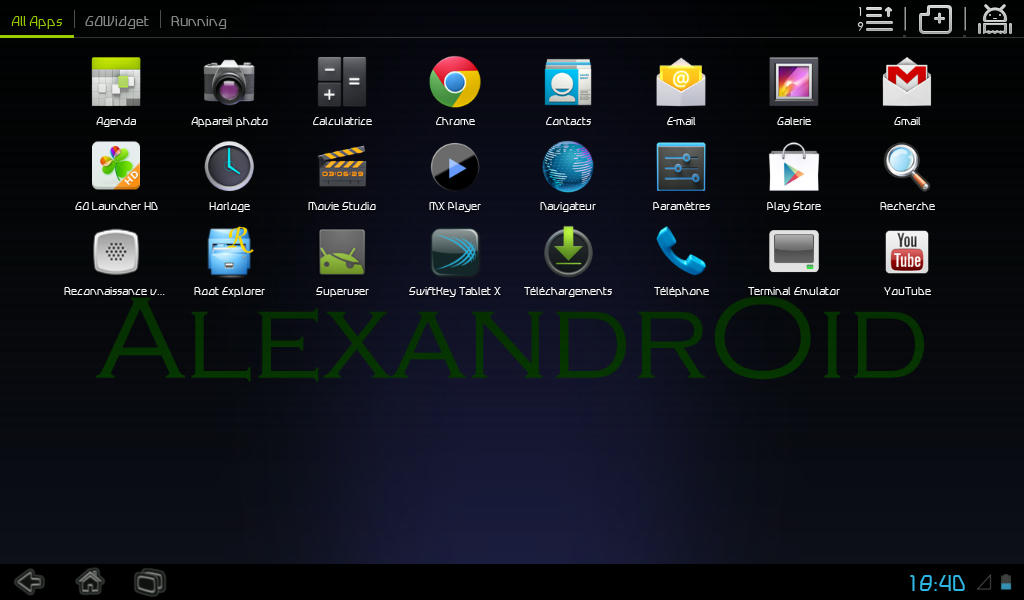Tap the Home navigation button
This screenshot has width=1024, height=600.
(x=90, y=582)
